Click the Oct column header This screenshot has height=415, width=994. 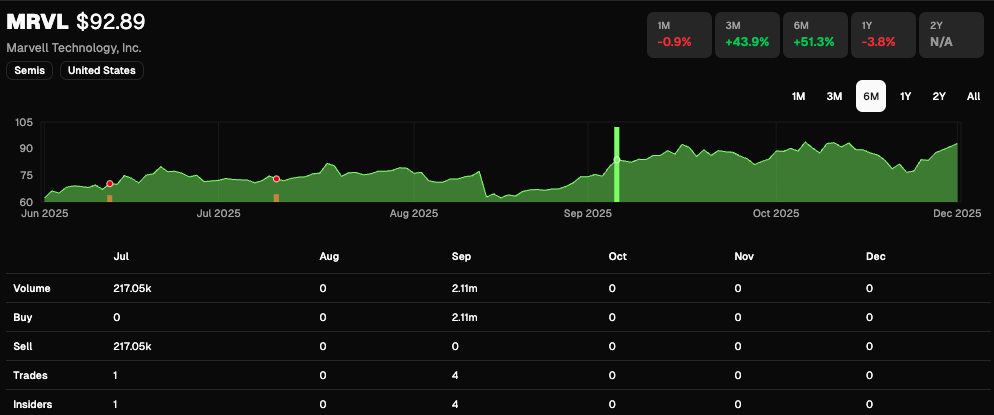pos(617,257)
